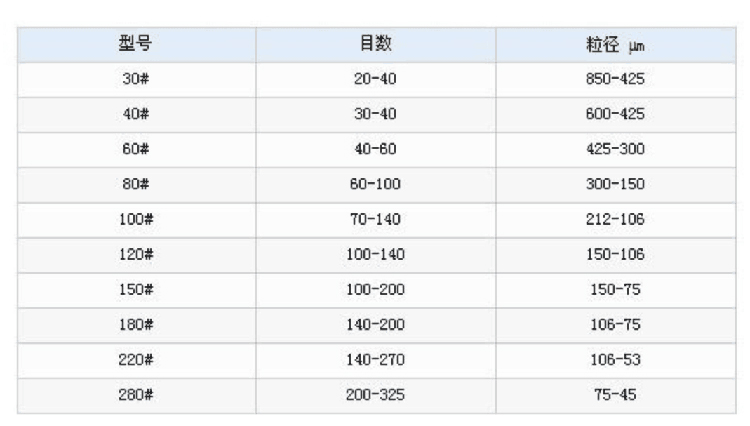This screenshot has height=426, width=750.
Task: Click the 600-425 particle size cell
Action: click(x=615, y=114)
